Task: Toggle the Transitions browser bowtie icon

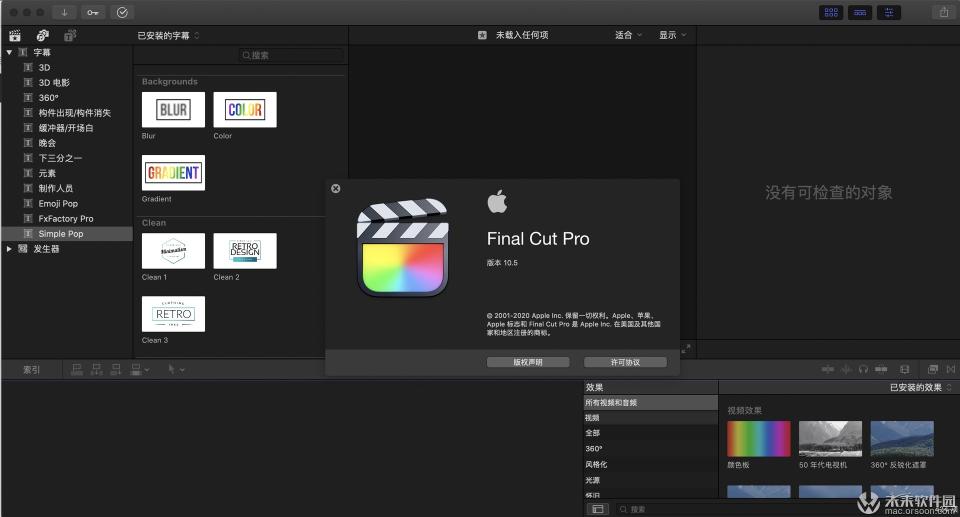Action: pyautogui.click(x=951, y=369)
